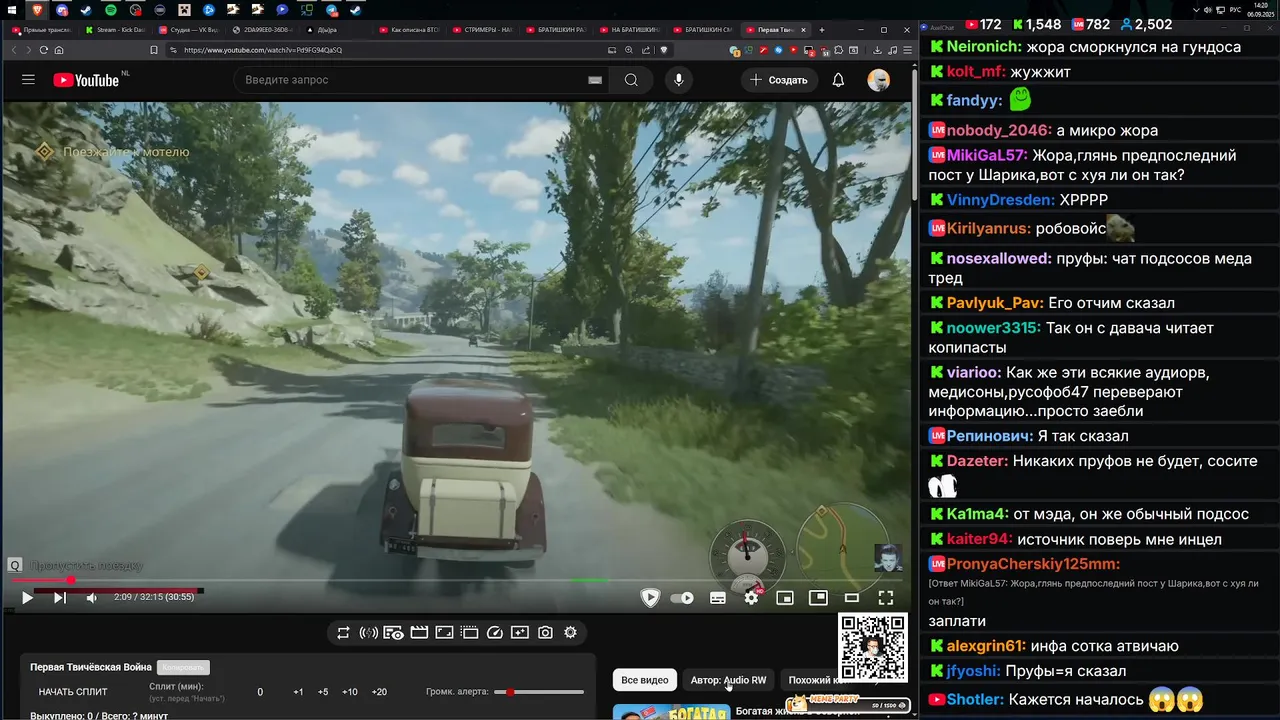This screenshot has width=1280, height=720.
Task: Click the resize player icon
Action: 444,633
